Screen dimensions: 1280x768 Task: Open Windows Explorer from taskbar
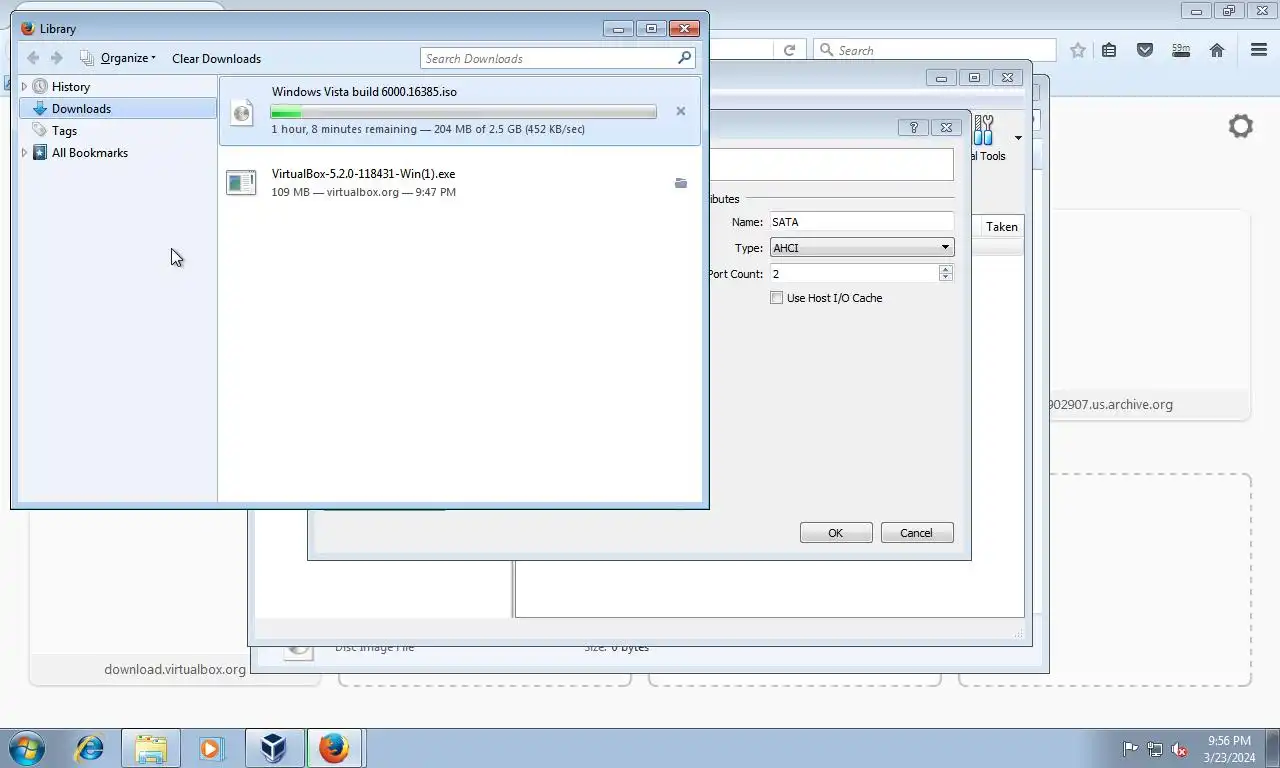[x=151, y=748]
